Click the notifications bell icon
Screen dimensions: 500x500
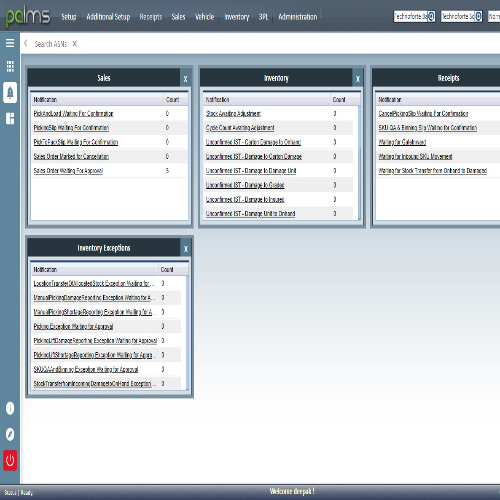(10, 92)
